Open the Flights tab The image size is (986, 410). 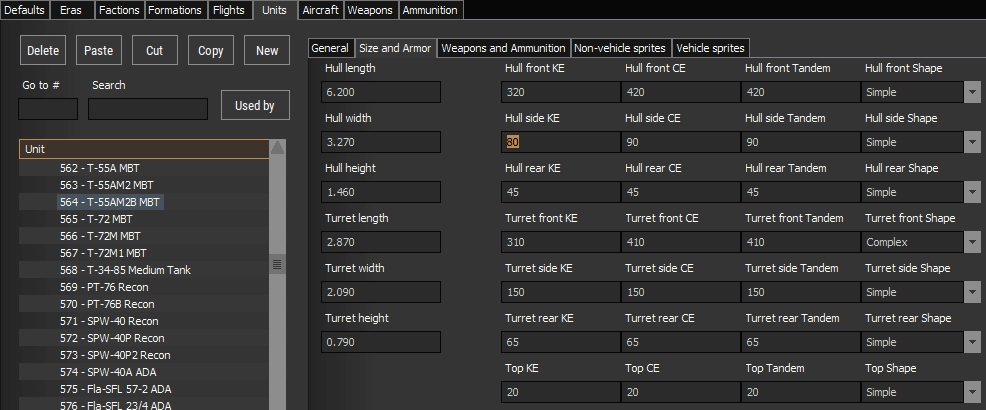coord(229,10)
